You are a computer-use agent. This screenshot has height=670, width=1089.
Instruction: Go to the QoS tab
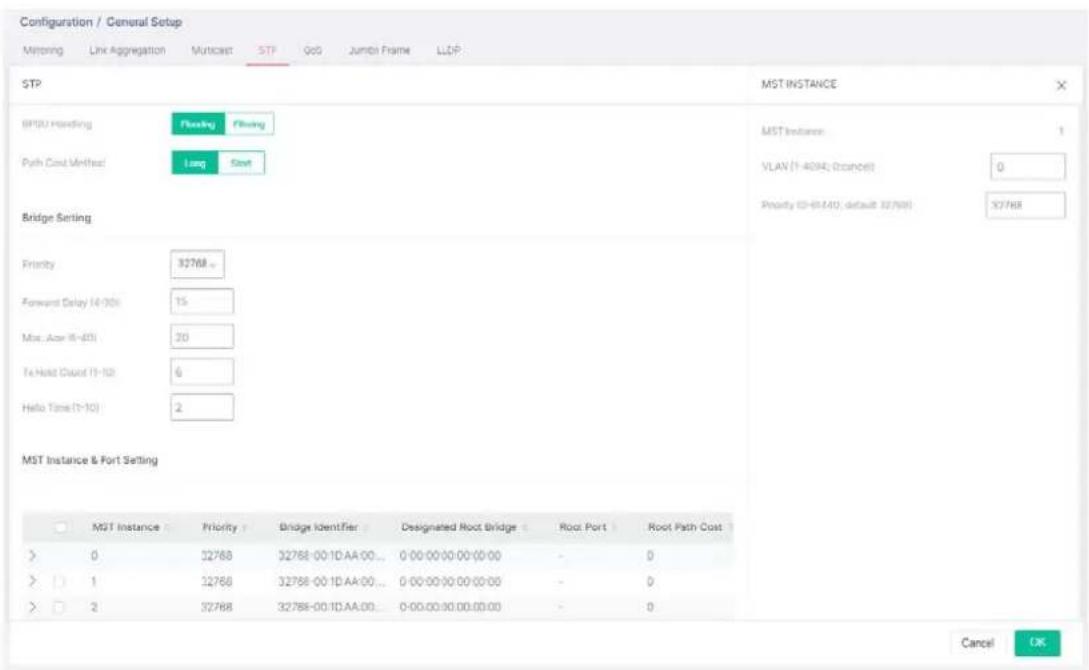[x=313, y=50]
